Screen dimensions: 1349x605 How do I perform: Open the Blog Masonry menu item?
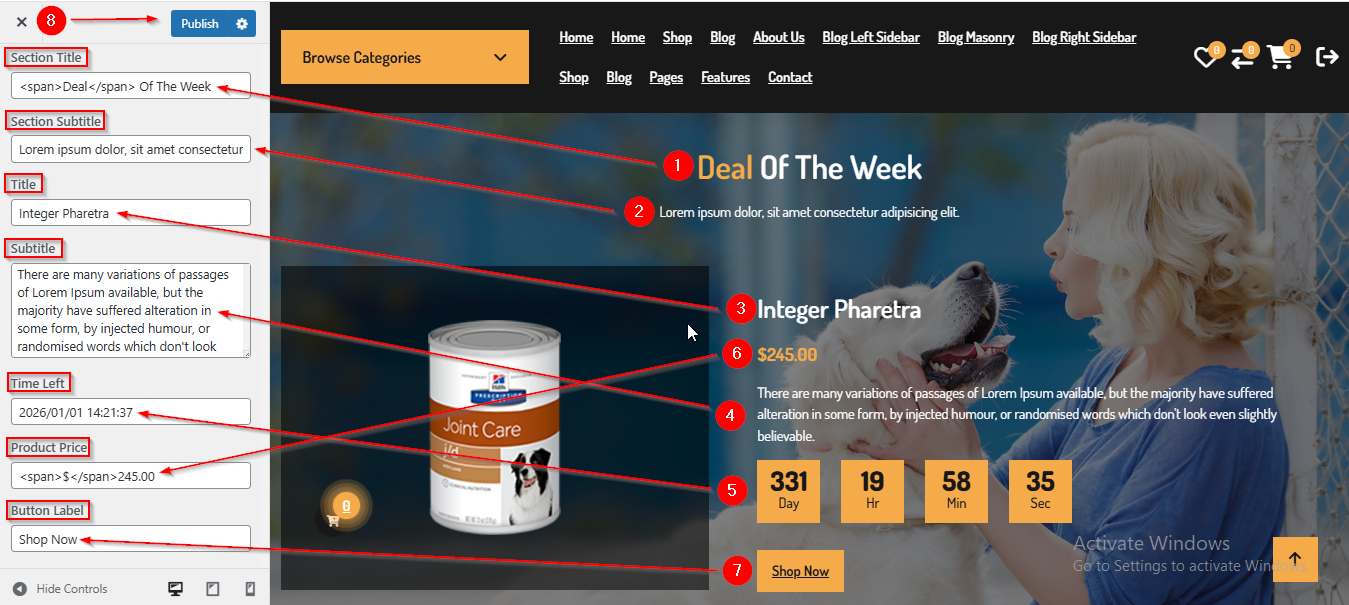(976, 37)
